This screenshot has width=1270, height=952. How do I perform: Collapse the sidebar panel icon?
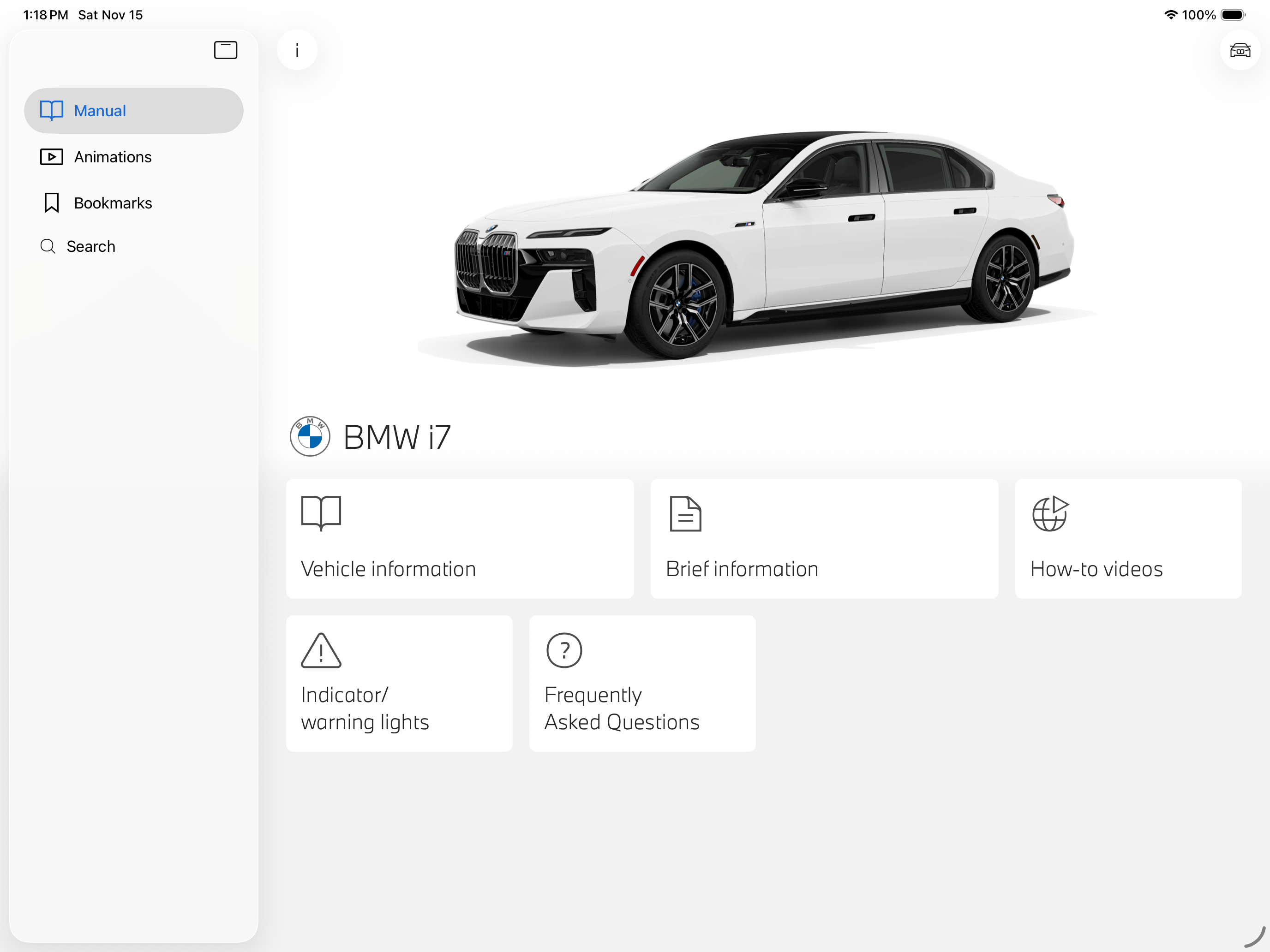point(225,50)
